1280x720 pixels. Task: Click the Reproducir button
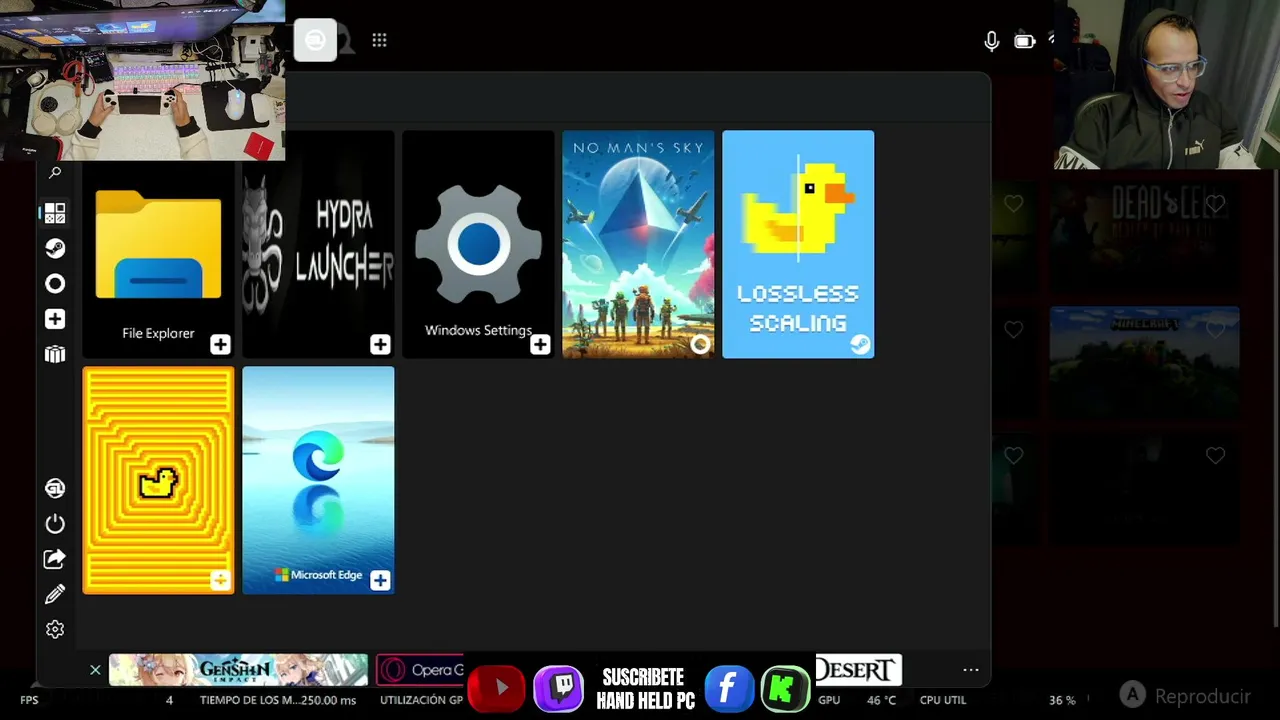(1185, 695)
